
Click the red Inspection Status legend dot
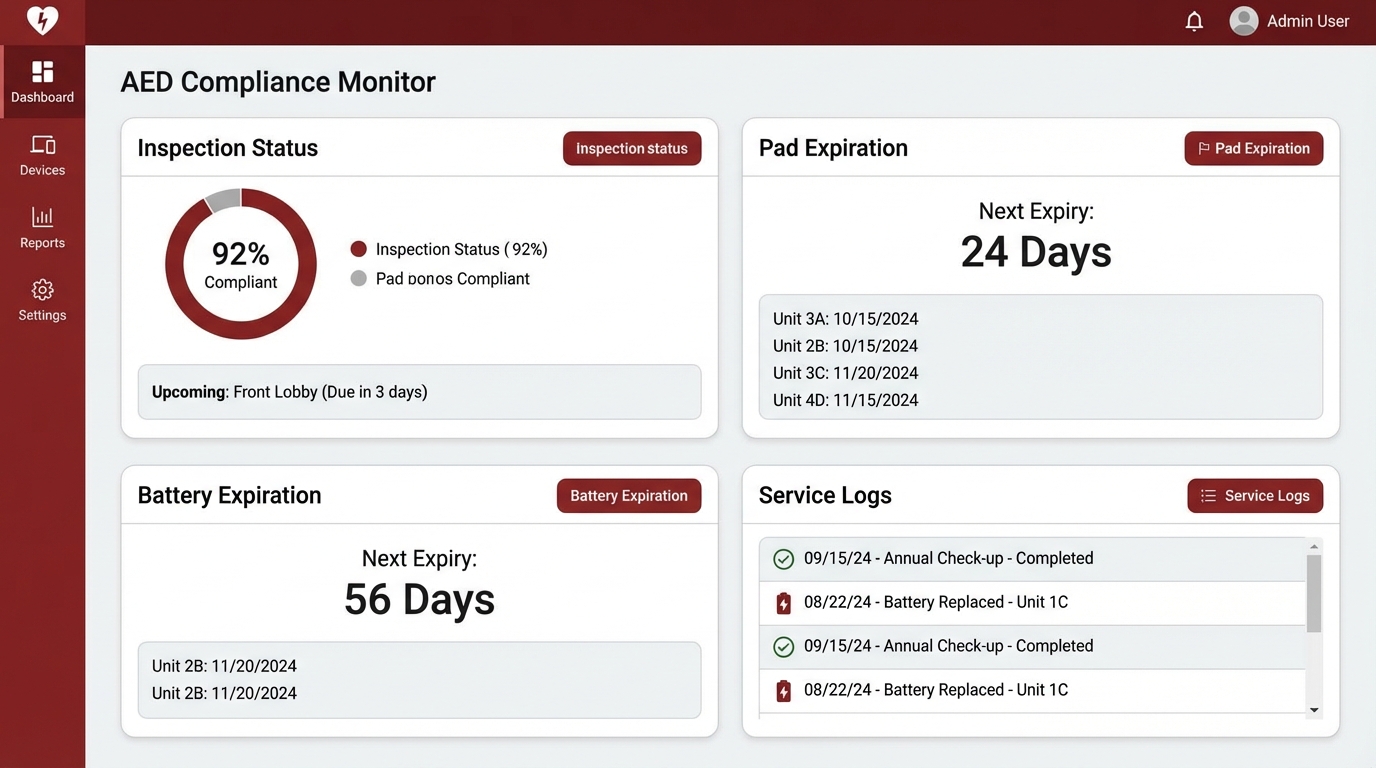point(359,250)
